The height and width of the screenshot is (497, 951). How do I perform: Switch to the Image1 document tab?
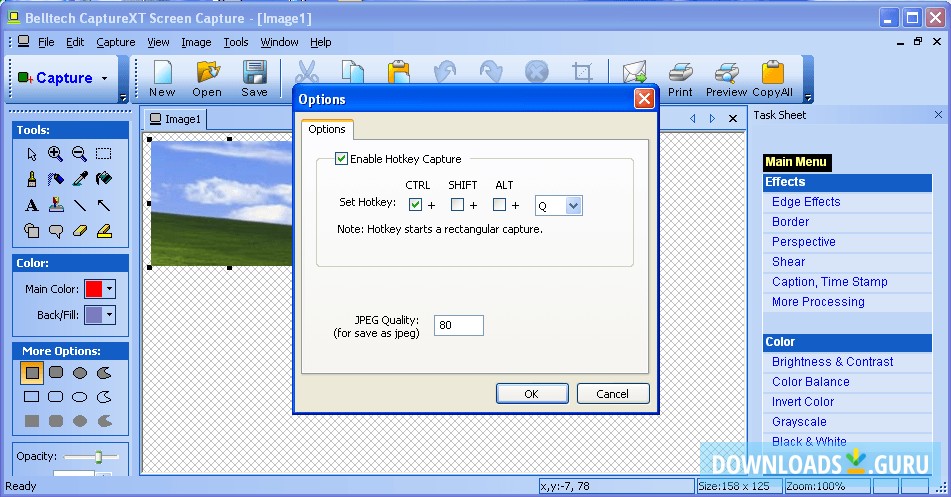click(175, 119)
